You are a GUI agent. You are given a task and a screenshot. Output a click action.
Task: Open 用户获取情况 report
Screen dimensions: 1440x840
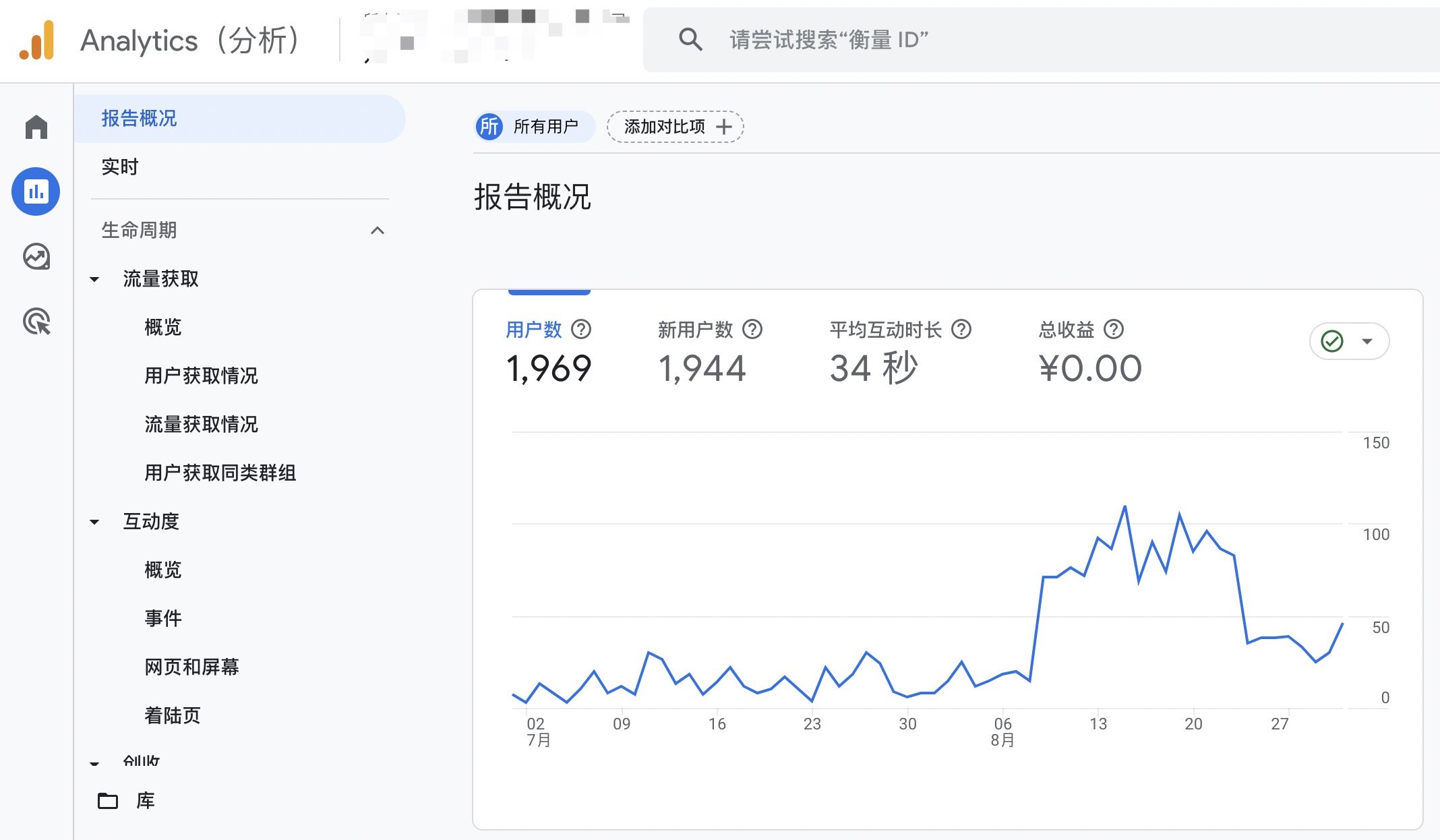[201, 376]
